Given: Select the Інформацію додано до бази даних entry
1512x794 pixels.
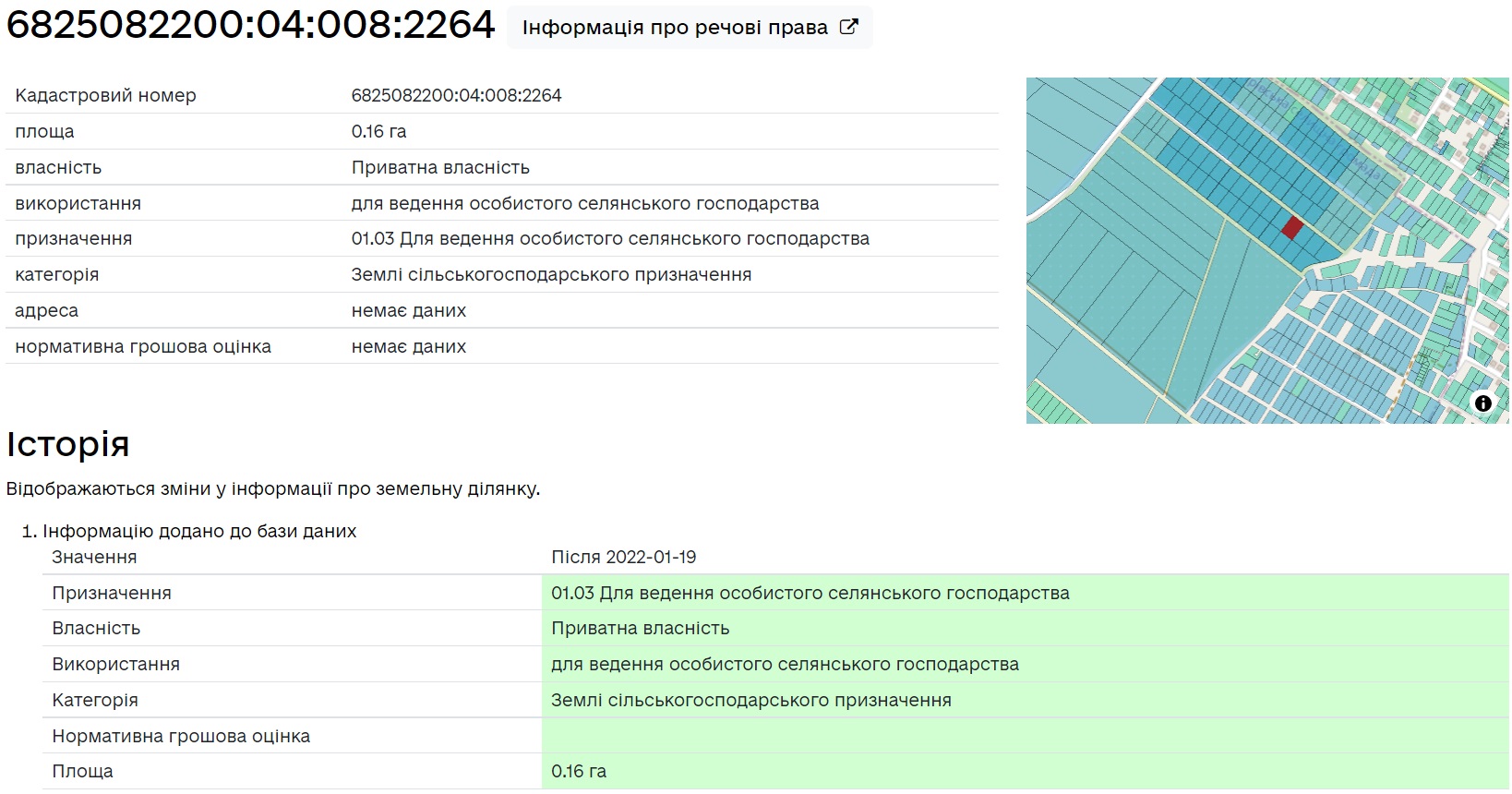Looking at the screenshot, I should (x=199, y=531).
